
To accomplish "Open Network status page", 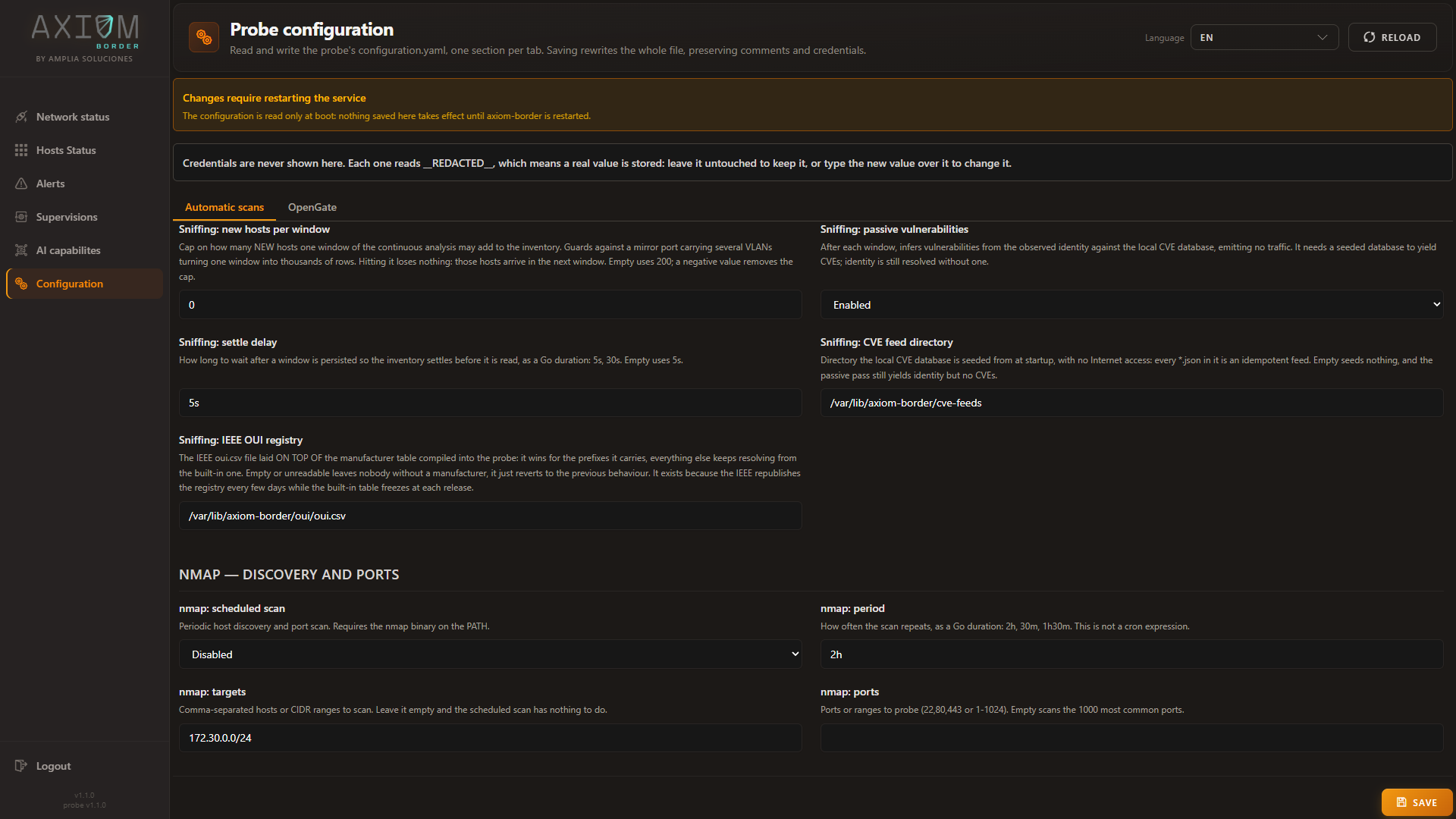I will coord(85,117).
